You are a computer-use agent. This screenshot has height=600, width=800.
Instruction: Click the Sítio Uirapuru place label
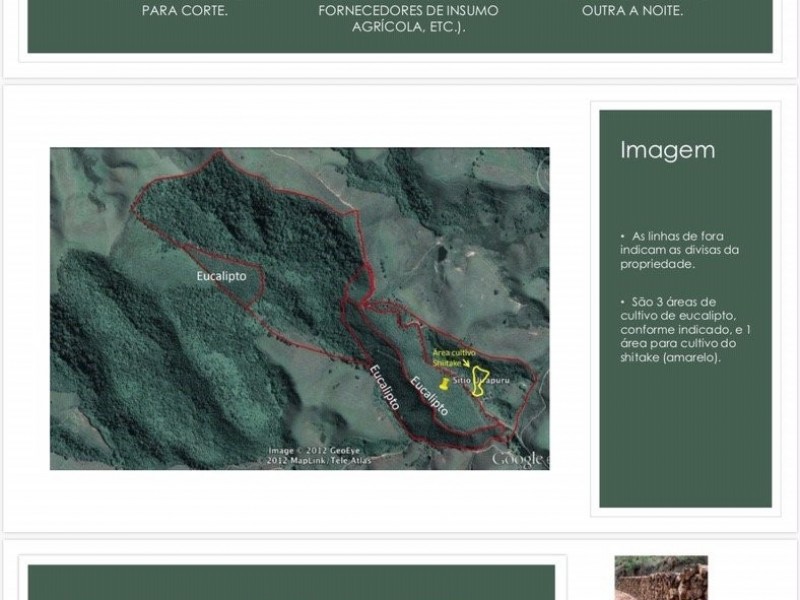pos(481,381)
